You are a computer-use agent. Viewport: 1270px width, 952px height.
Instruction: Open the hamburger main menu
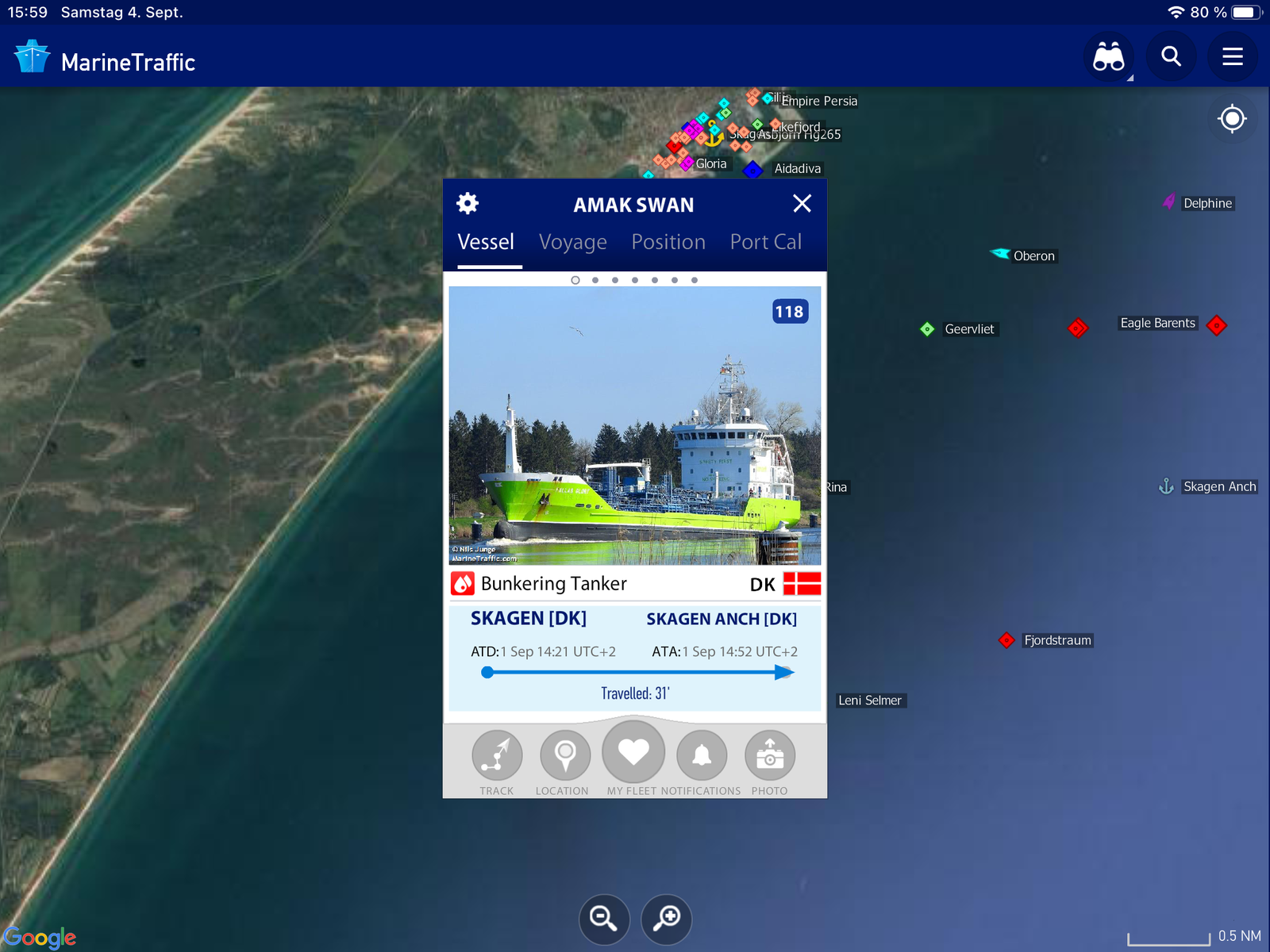point(1232,57)
